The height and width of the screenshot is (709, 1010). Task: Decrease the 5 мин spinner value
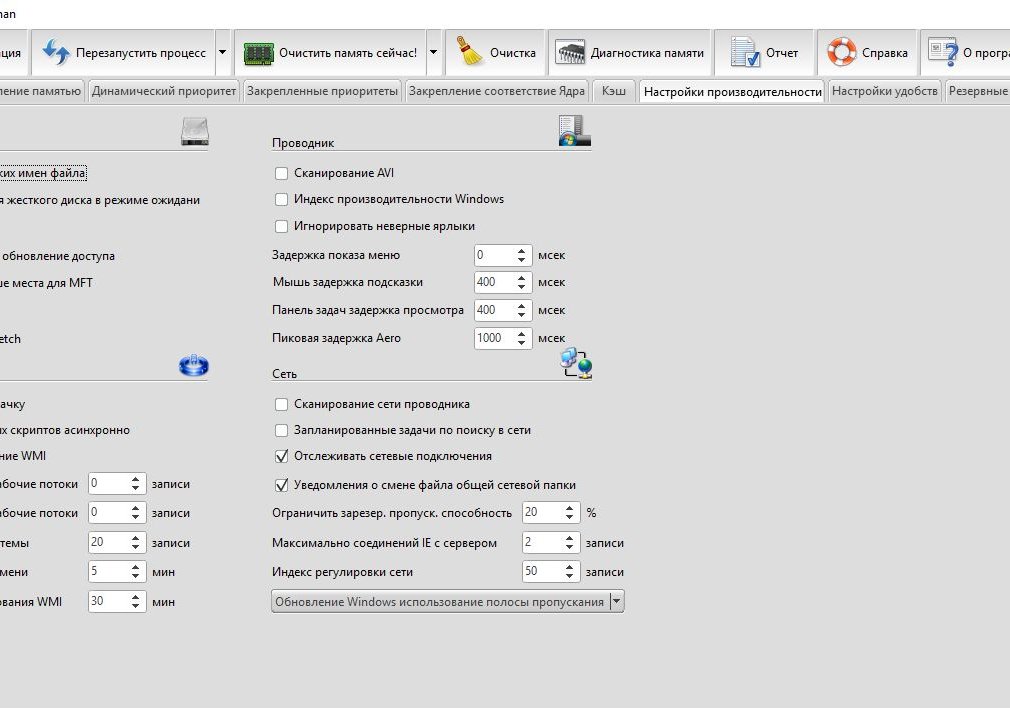click(x=135, y=576)
